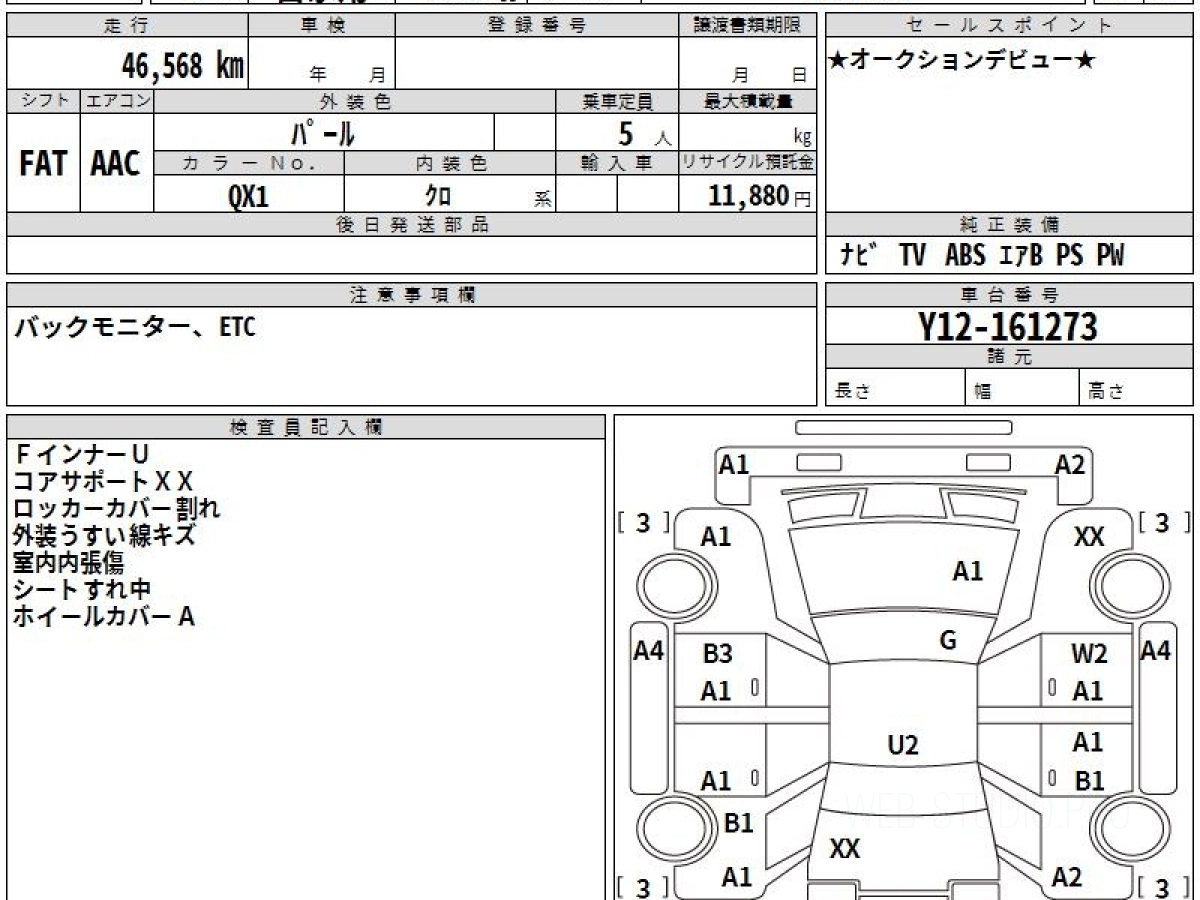The width and height of the screenshot is (1200, 900).
Task: Select PW in the equipment list
Action: [x=1110, y=256]
